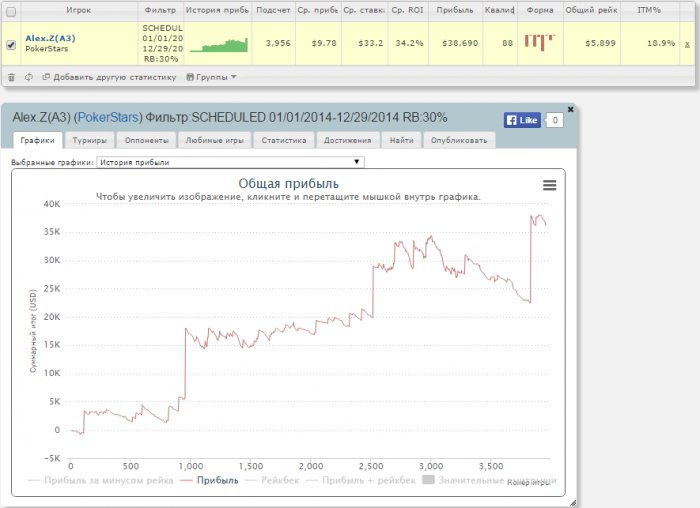Image resolution: width=700 pixels, height=508 pixels.
Task: Toggle the Прибыль series in chart legend
Action: [x=210, y=480]
